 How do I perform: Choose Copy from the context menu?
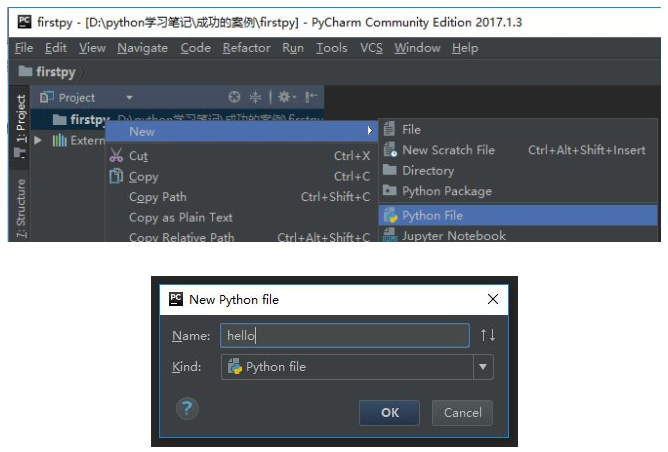point(242,176)
